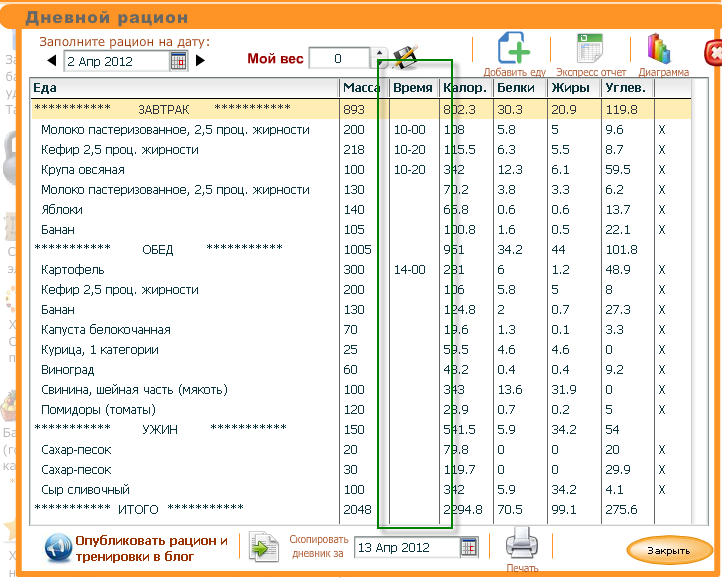Go to next day arrow

click(x=200, y=61)
